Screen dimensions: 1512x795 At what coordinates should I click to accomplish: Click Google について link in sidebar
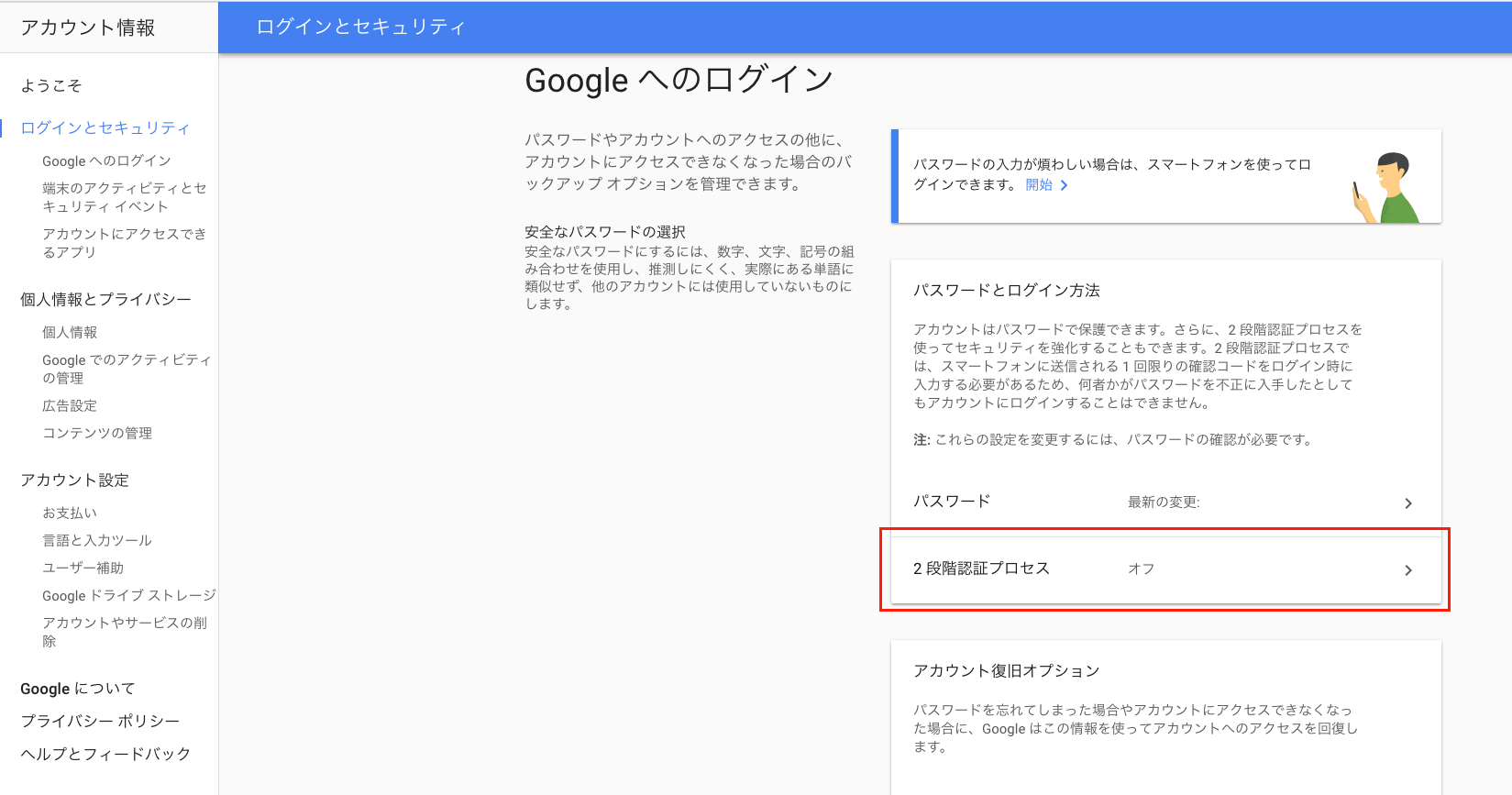(x=78, y=689)
